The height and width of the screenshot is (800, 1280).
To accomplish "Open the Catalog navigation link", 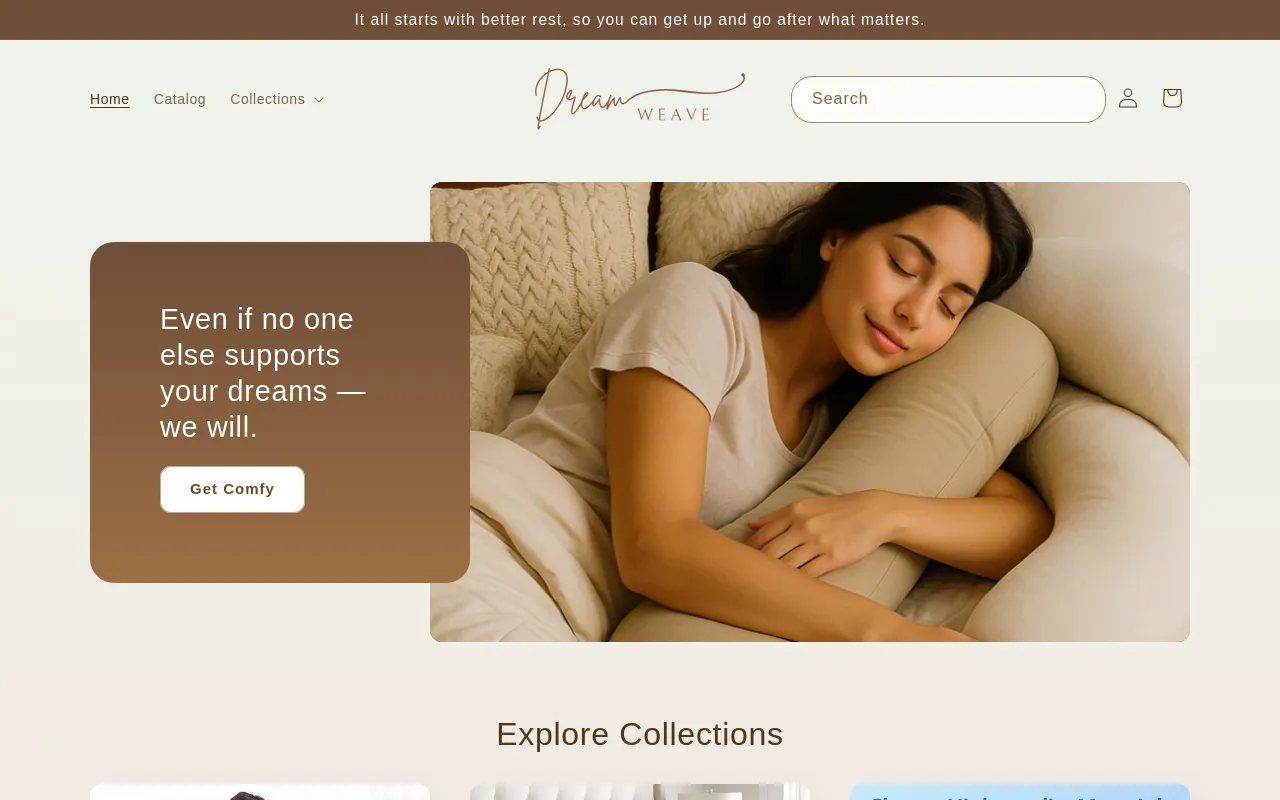I will pyautogui.click(x=180, y=99).
